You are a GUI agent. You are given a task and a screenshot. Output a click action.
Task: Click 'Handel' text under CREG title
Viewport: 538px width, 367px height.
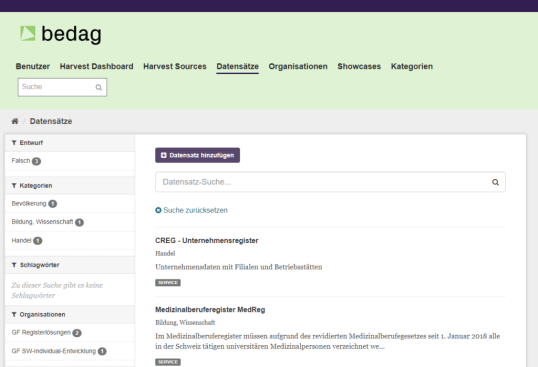pos(165,253)
